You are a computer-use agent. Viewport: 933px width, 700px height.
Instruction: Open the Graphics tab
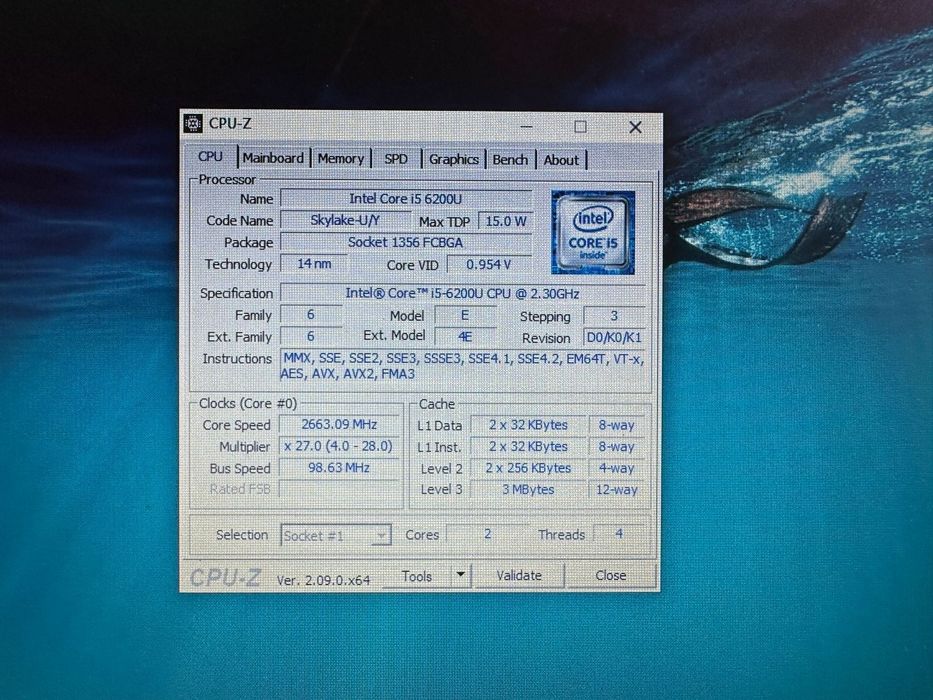(x=453, y=160)
